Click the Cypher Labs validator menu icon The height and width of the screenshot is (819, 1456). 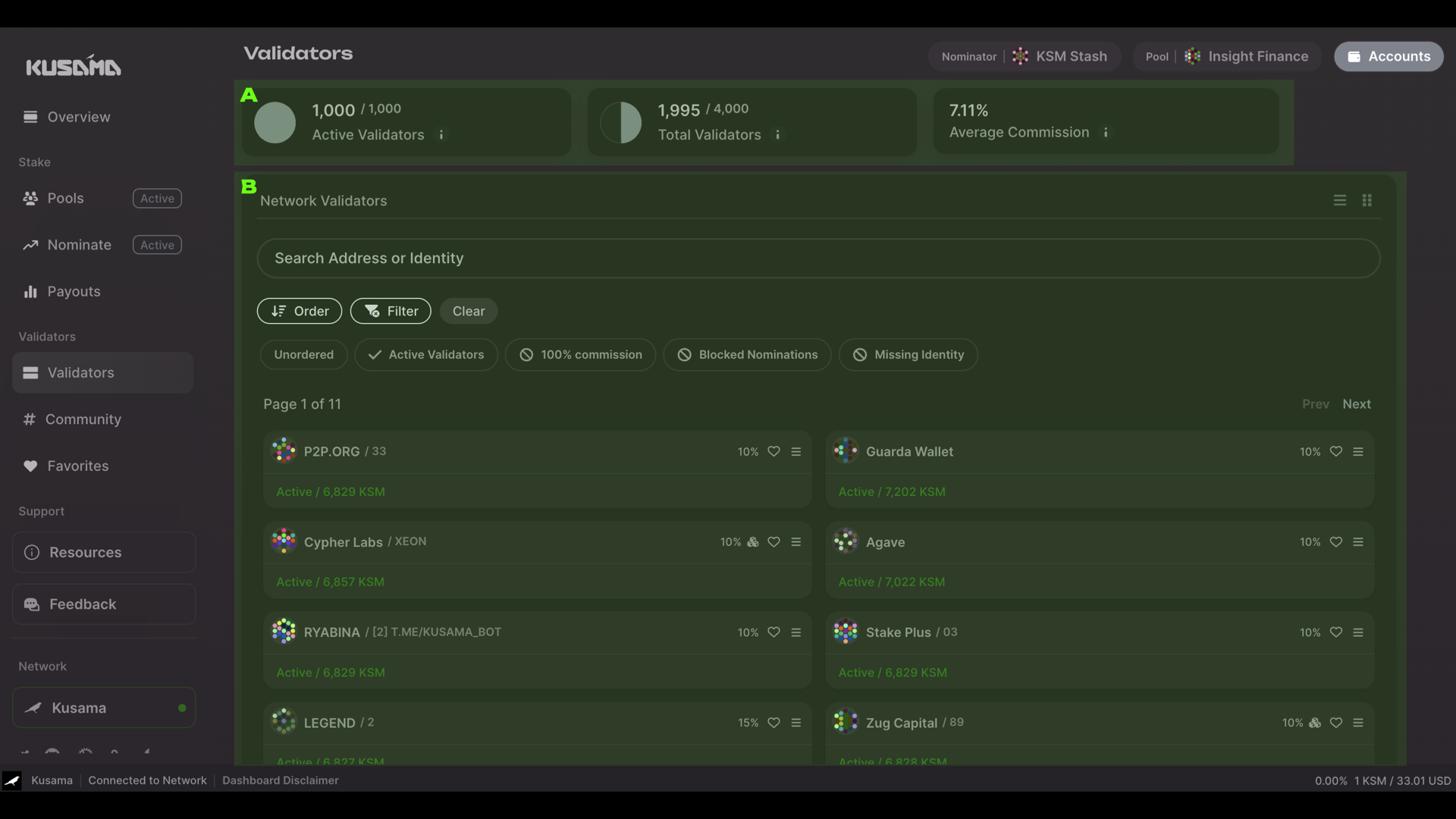(796, 540)
